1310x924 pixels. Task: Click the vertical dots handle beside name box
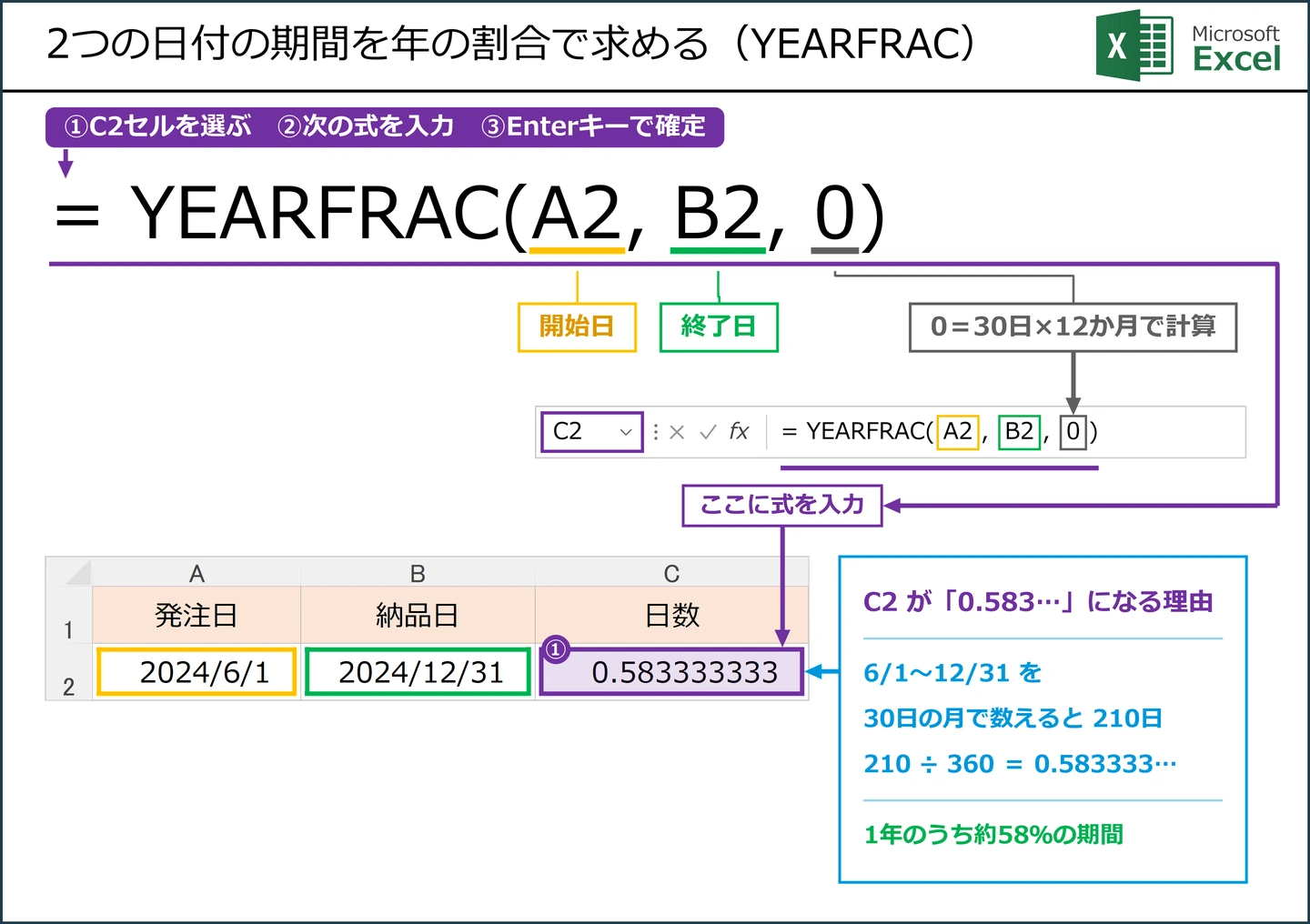[x=656, y=432]
